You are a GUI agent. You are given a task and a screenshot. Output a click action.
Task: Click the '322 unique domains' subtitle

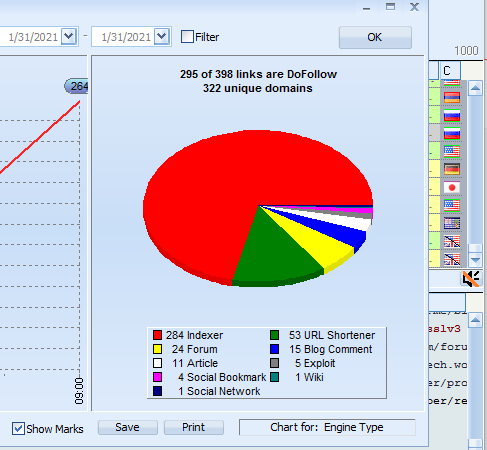[258, 88]
